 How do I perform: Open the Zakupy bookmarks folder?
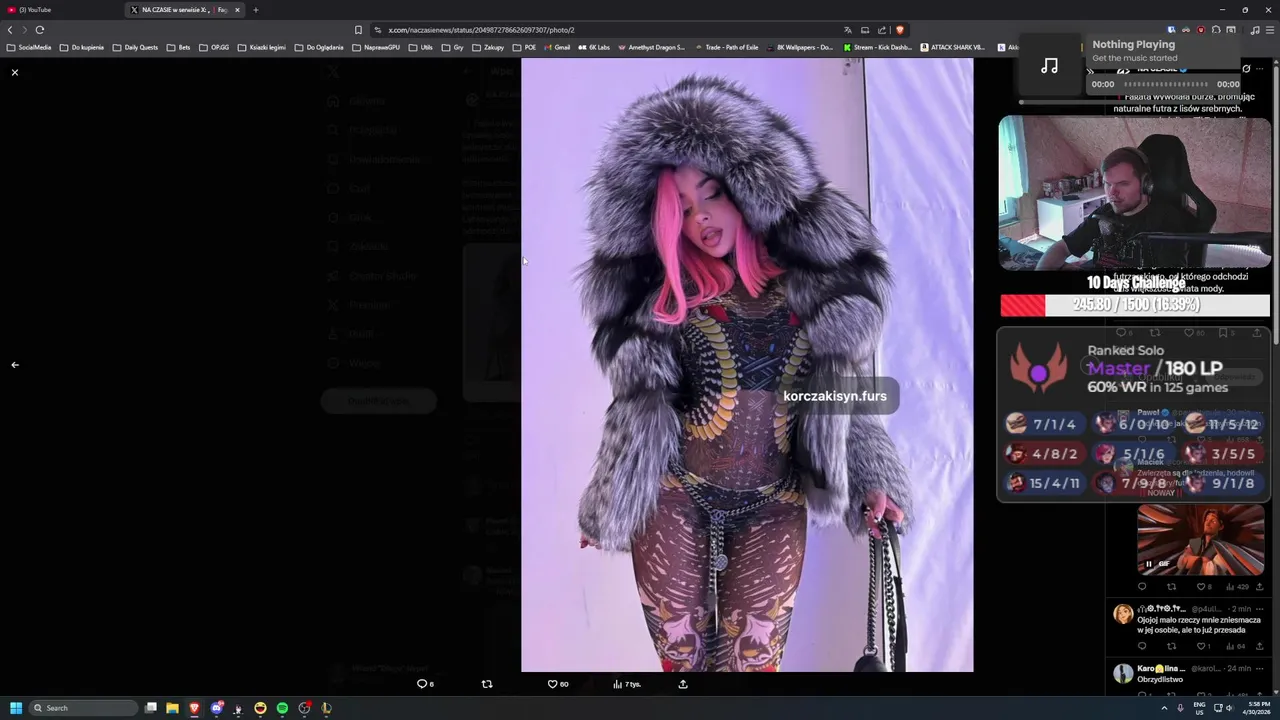(488, 47)
